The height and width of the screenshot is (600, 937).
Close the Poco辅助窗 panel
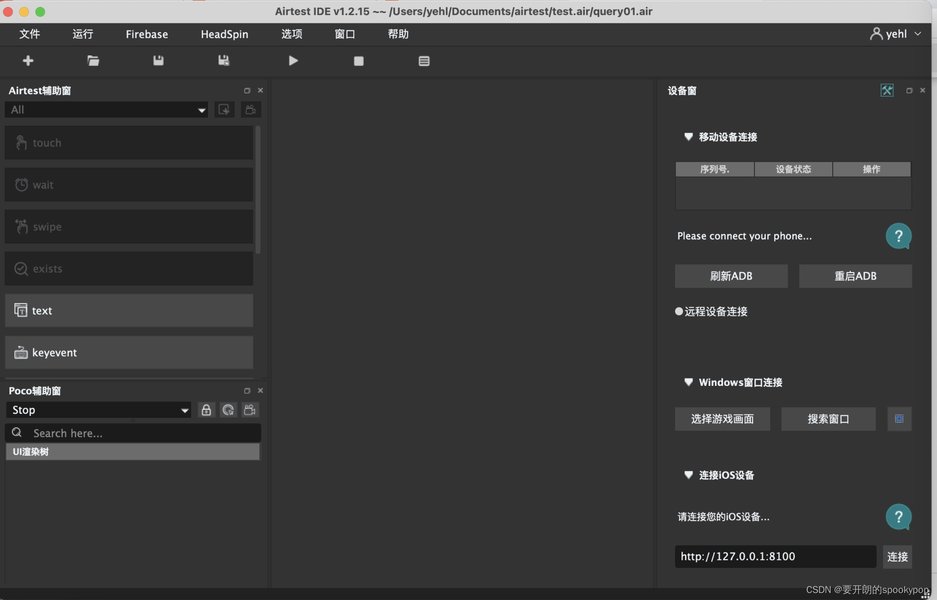(x=261, y=390)
